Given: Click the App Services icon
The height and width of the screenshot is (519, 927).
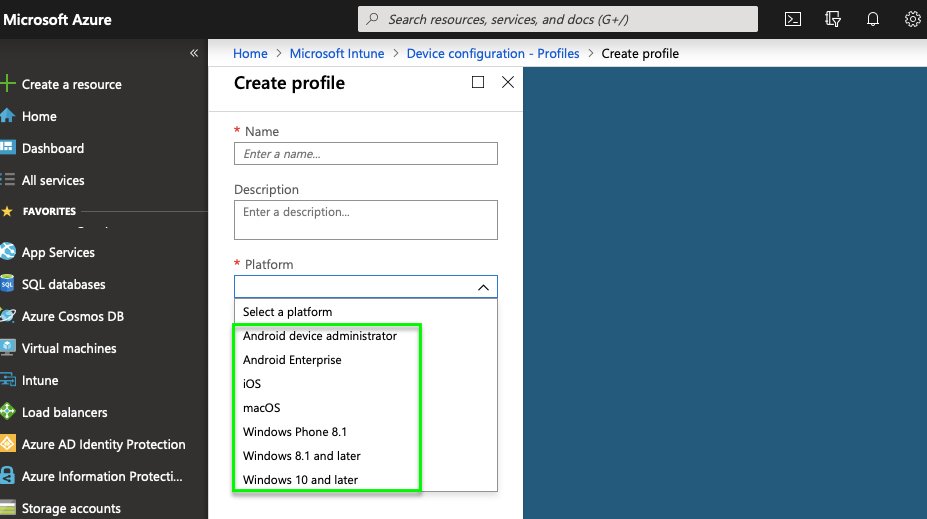Looking at the screenshot, I should (x=8, y=251).
